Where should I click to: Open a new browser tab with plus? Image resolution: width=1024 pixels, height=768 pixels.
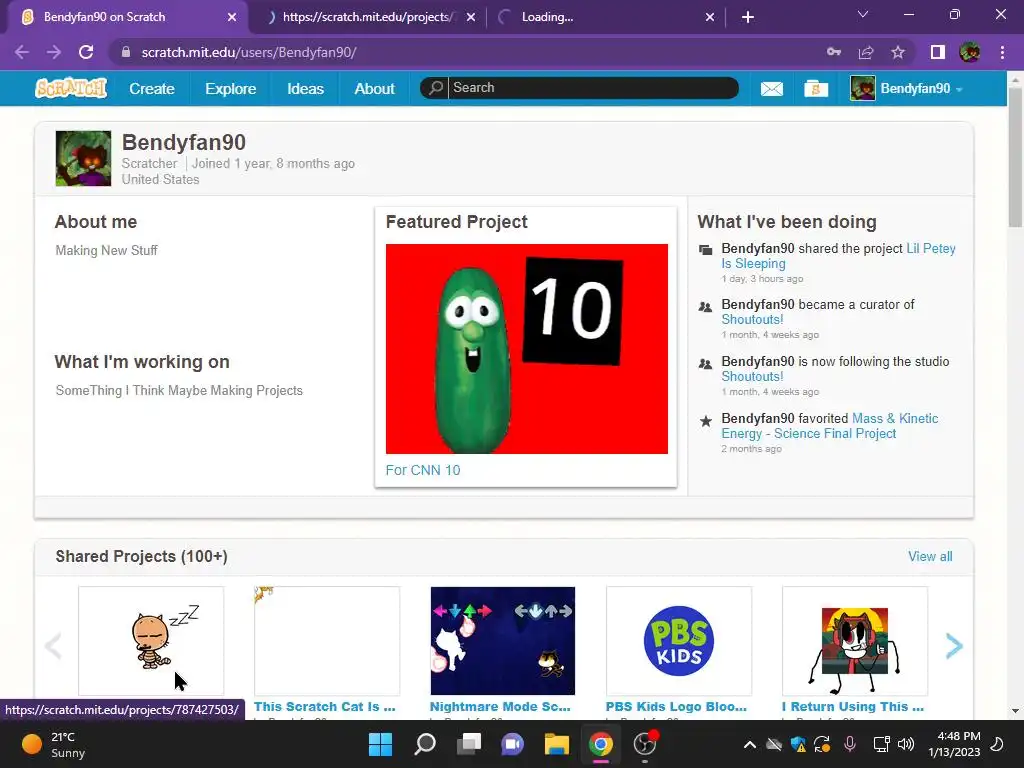[748, 17]
